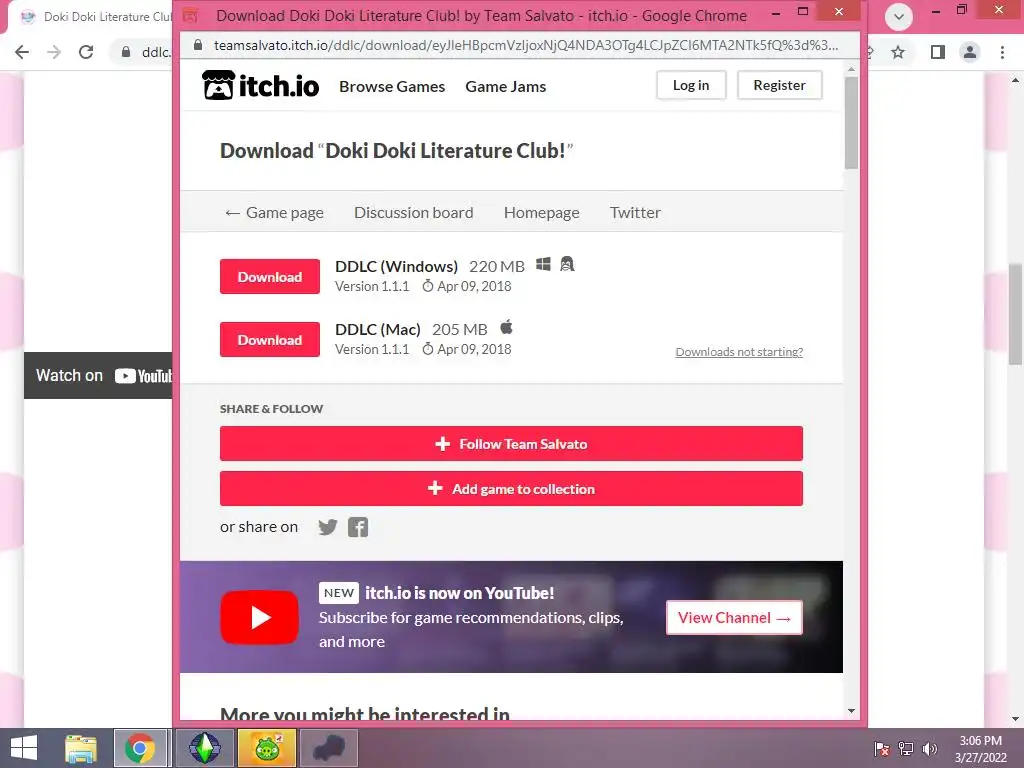Click the popup vertical scrollbar thumb
The height and width of the screenshot is (768, 1024).
pyautogui.click(x=851, y=123)
